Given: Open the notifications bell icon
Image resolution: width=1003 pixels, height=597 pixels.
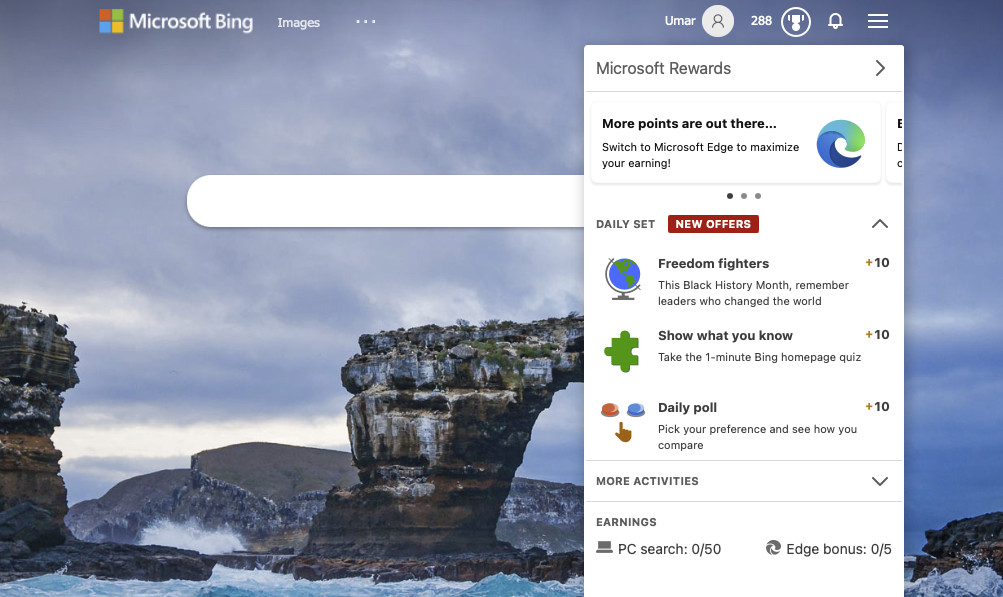Looking at the screenshot, I should (x=836, y=21).
